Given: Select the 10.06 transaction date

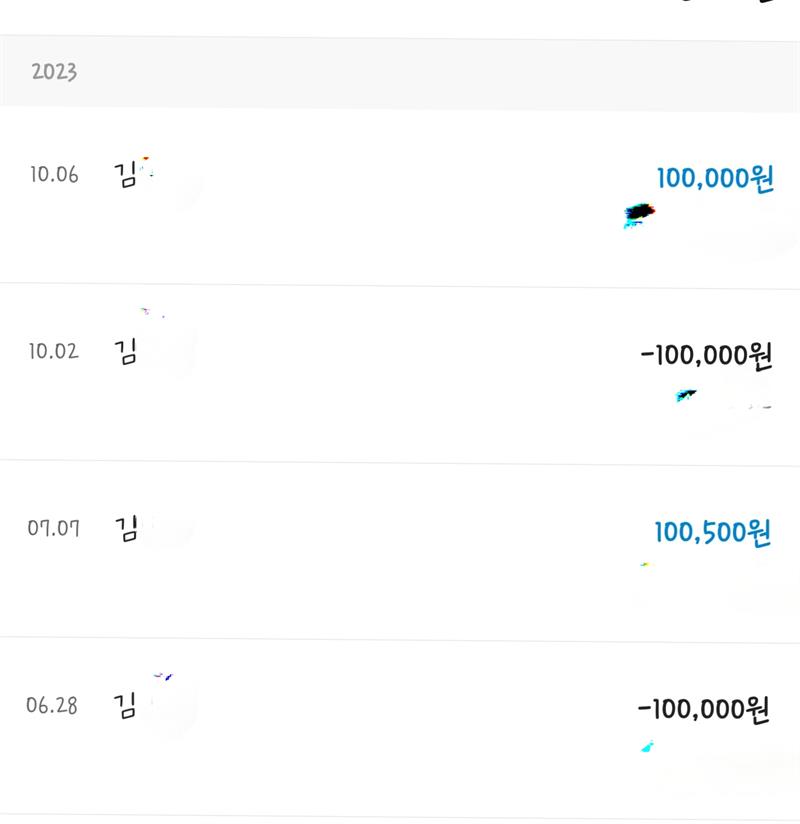Looking at the screenshot, I should (x=54, y=176).
